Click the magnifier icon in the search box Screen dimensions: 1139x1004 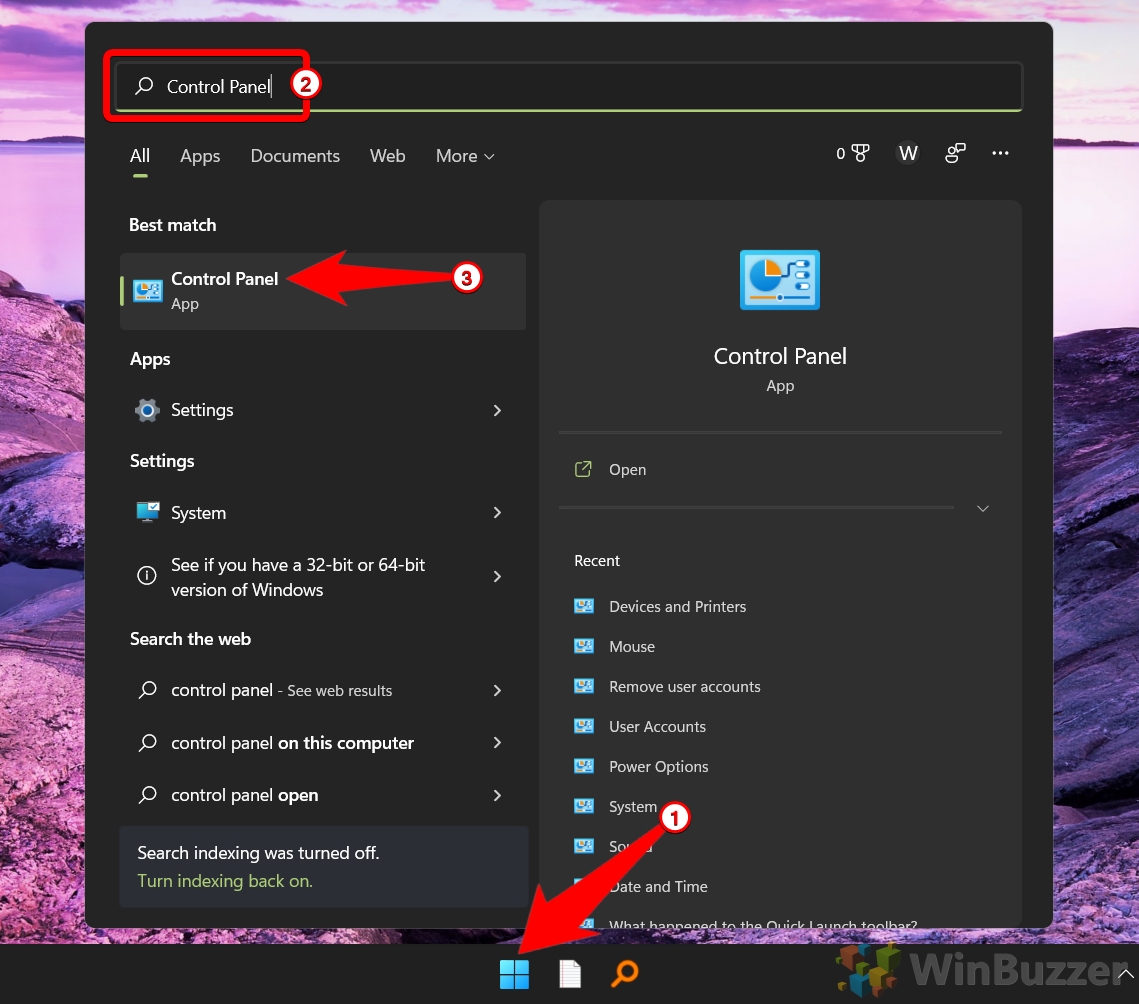[x=144, y=86]
